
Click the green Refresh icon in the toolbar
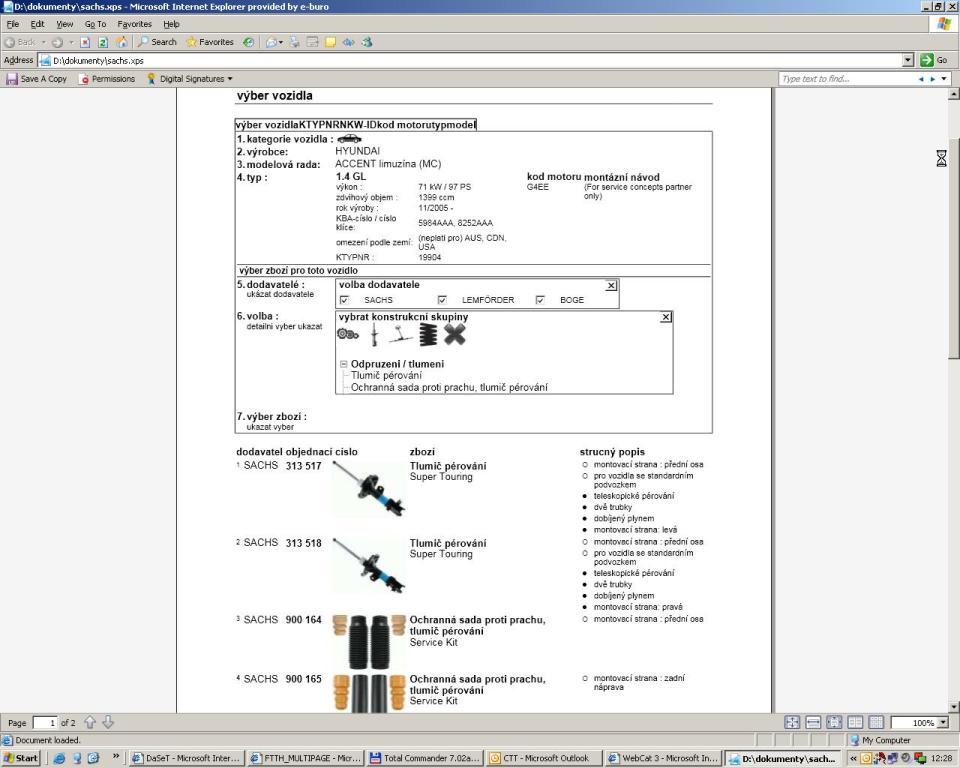click(103, 42)
